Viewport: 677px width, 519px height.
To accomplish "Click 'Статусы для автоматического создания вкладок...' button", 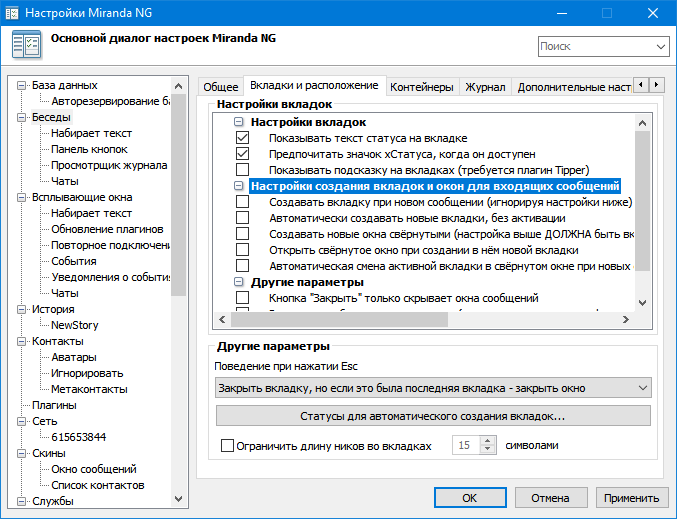I will (x=433, y=415).
